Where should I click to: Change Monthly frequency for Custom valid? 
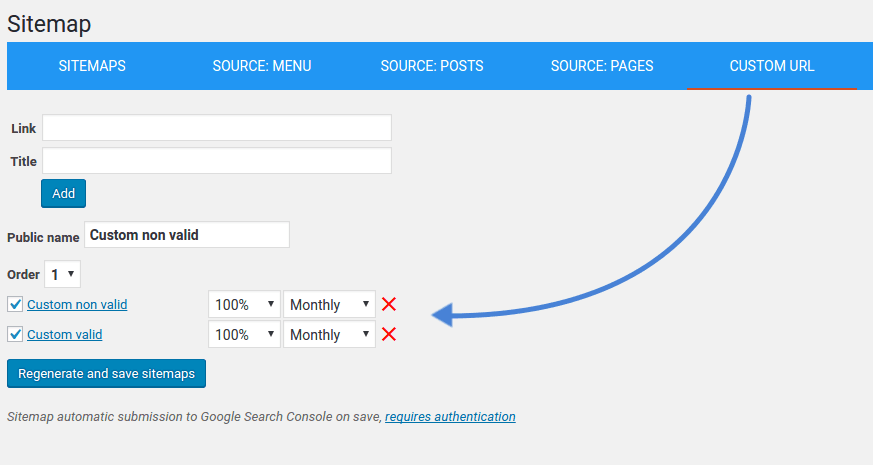pos(329,334)
